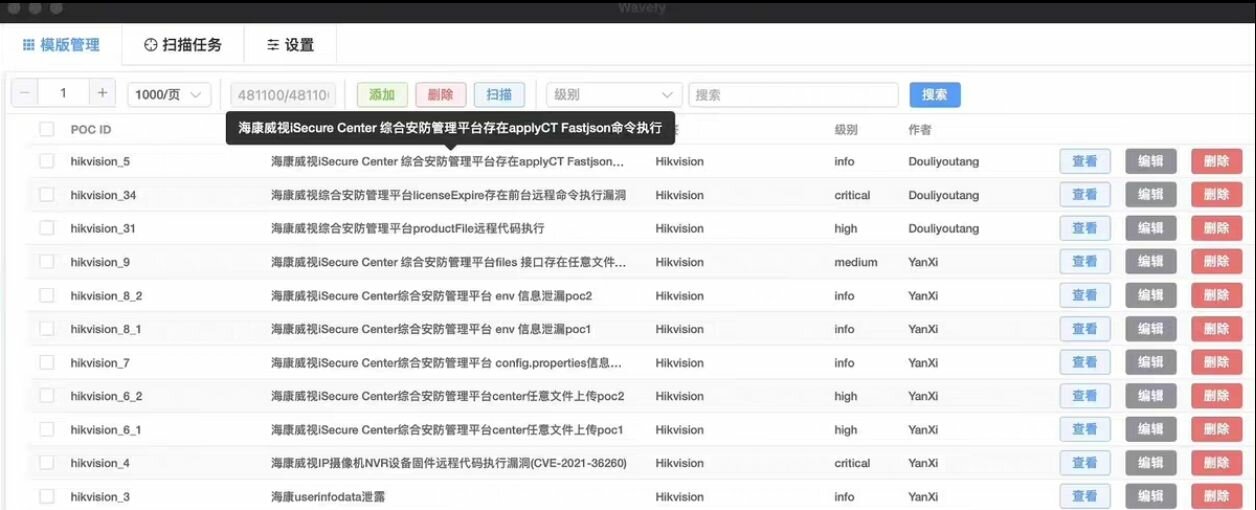Click the 扫描 button
The width and height of the screenshot is (1256, 510).
[499, 95]
